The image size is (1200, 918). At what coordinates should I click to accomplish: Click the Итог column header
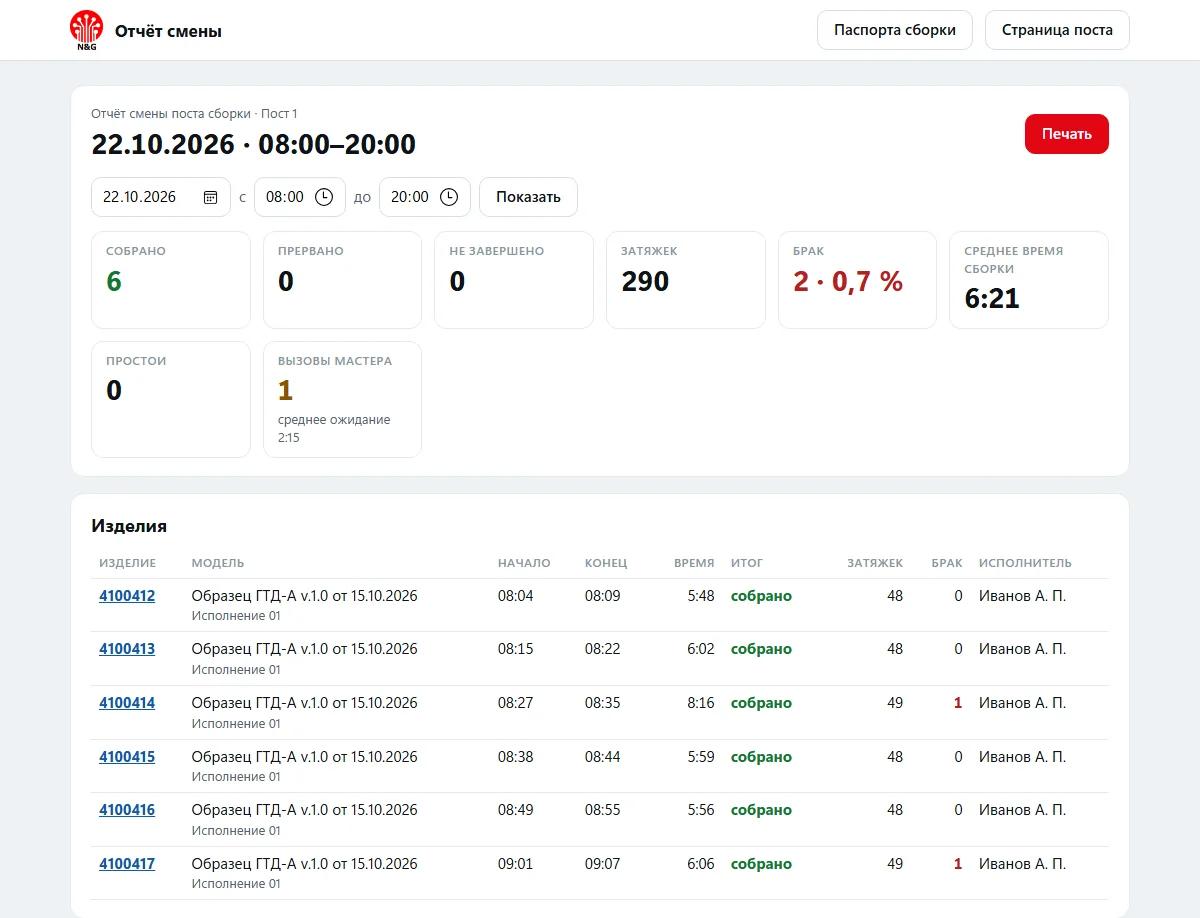click(747, 563)
